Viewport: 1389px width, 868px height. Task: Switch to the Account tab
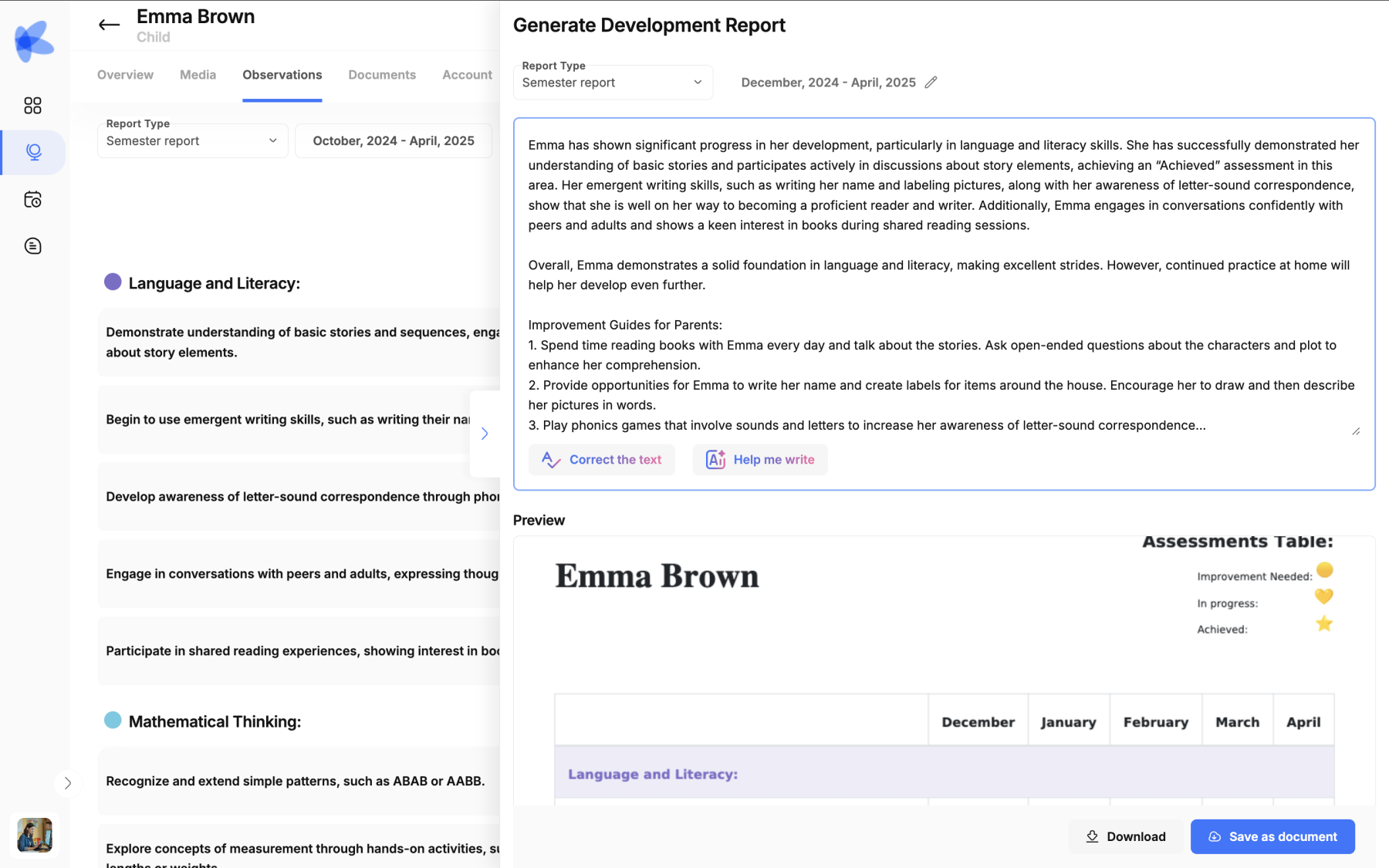467,75
